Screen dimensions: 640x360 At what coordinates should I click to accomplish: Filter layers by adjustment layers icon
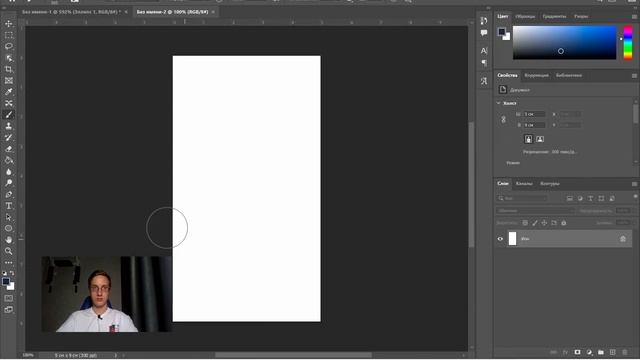coord(580,198)
